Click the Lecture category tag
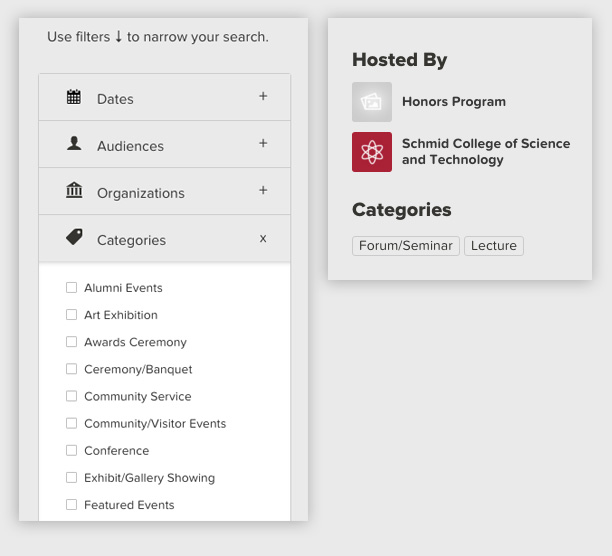Viewport: 612px width, 556px height. 493,246
